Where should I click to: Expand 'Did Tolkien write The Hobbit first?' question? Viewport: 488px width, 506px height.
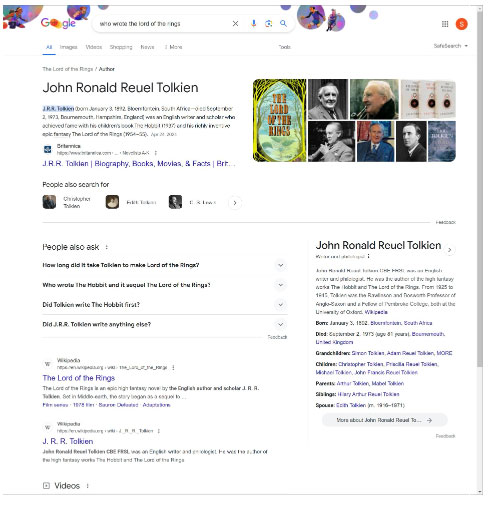pos(165,305)
